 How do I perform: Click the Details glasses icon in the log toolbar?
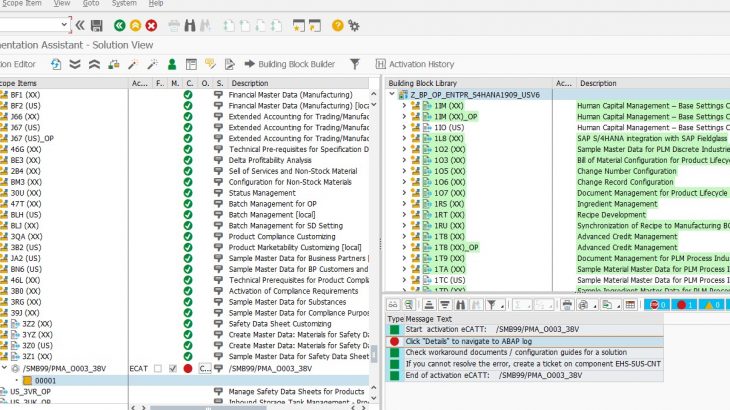392,305
